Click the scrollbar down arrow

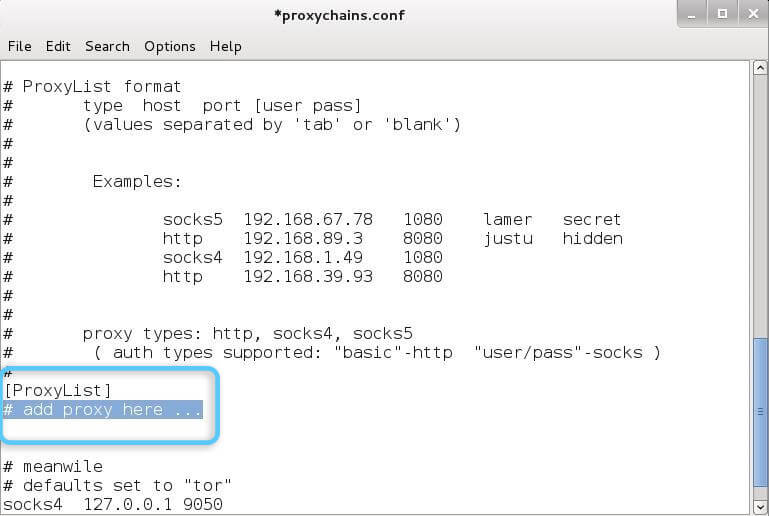pos(760,506)
